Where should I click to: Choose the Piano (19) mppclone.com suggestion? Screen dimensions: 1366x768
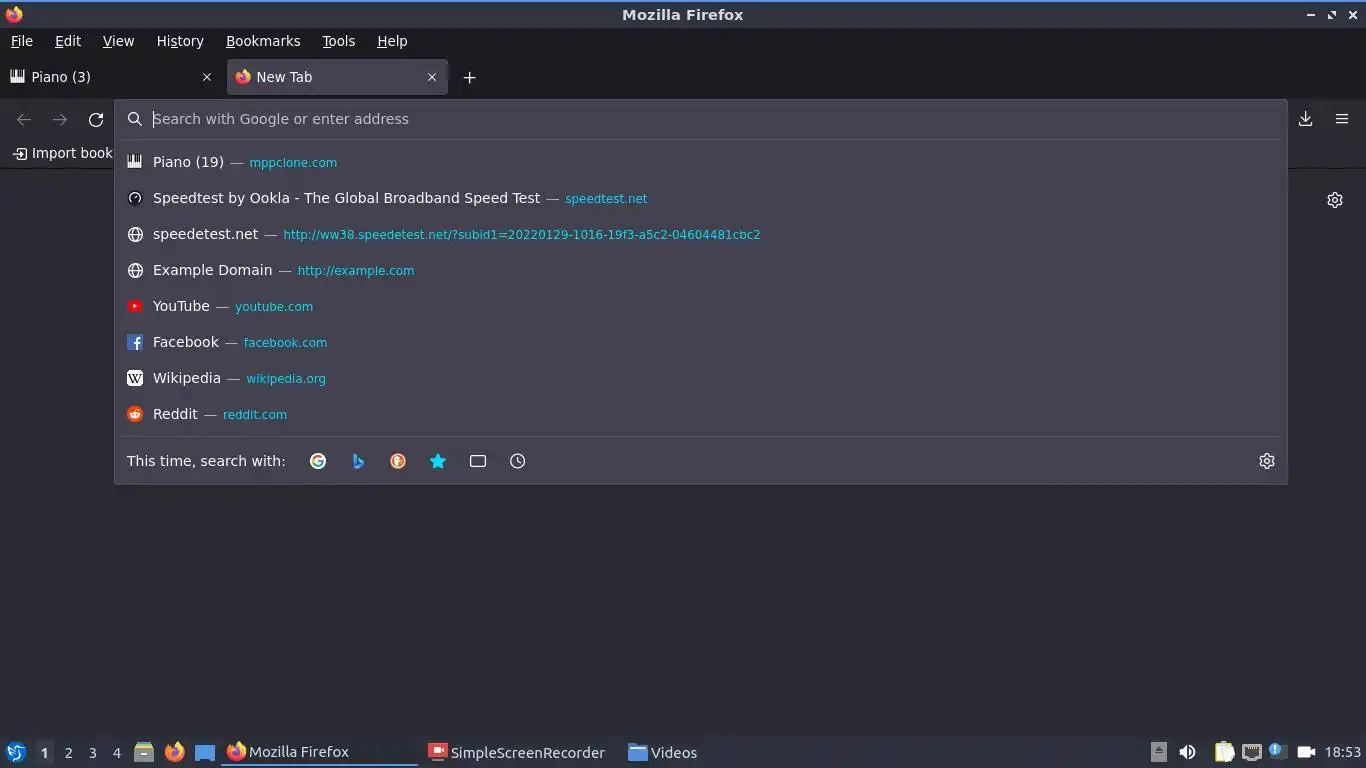[x=700, y=162]
